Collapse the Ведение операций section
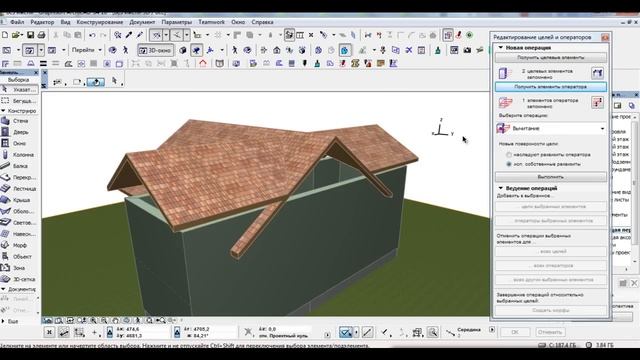 [501, 188]
